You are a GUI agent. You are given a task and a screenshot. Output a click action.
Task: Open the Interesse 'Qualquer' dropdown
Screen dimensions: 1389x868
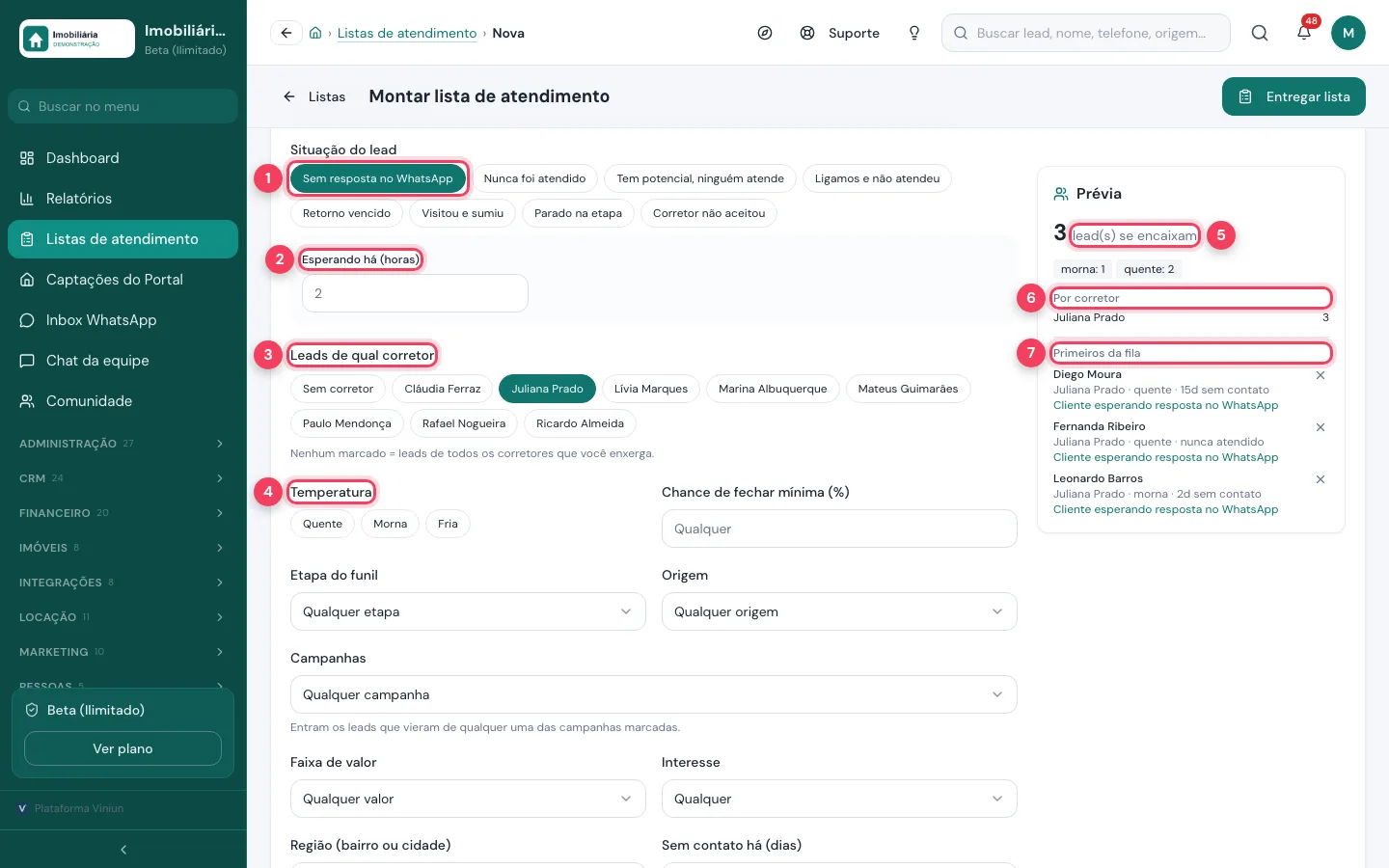click(839, 799)
